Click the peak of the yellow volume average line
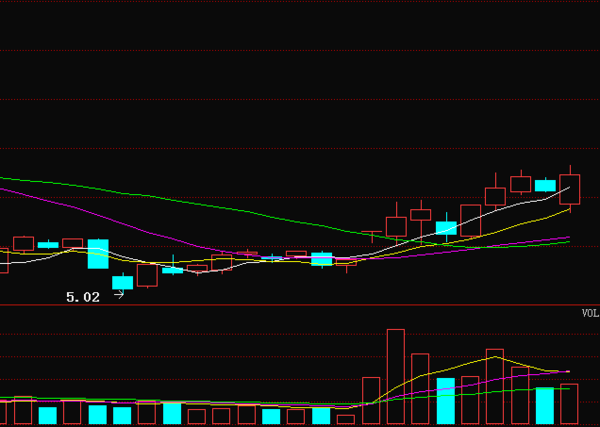 pyautogui.click(x=495, y=357)
